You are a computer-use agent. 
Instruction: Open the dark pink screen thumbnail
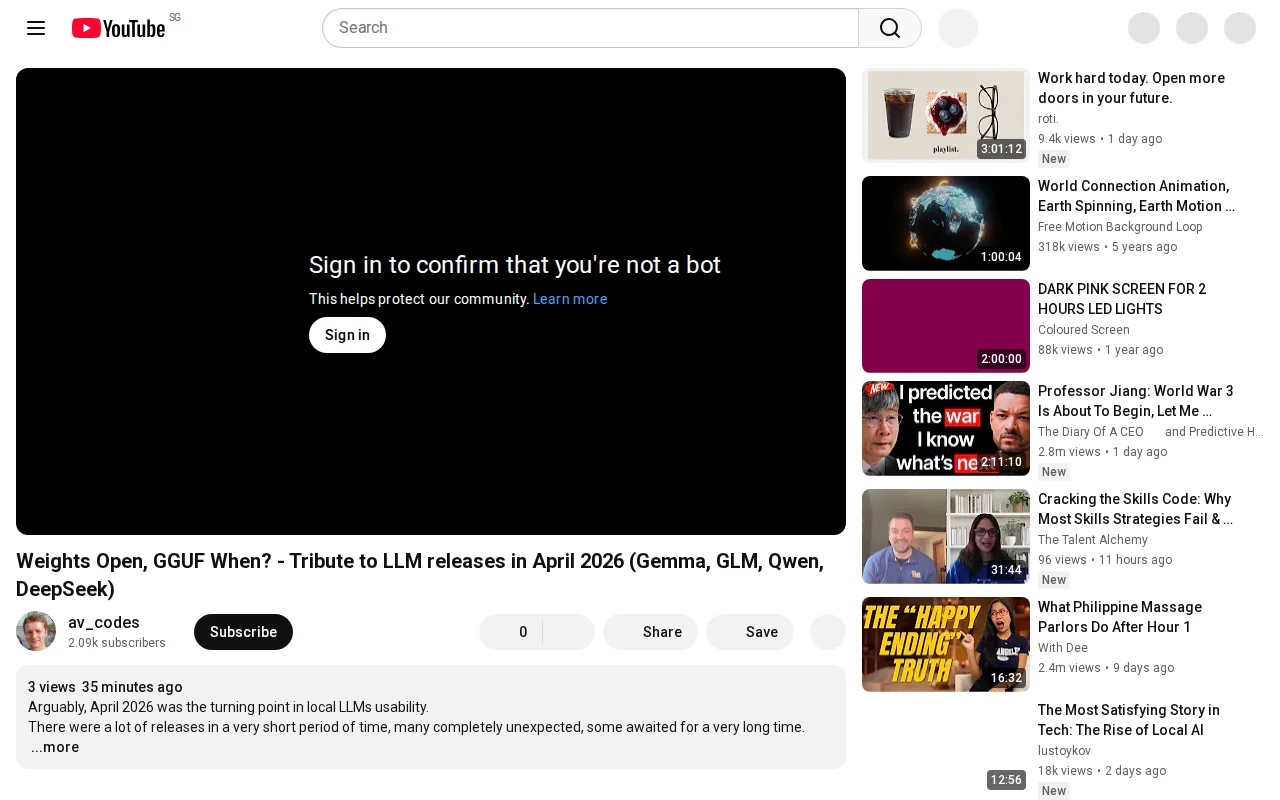coord(946,326)
